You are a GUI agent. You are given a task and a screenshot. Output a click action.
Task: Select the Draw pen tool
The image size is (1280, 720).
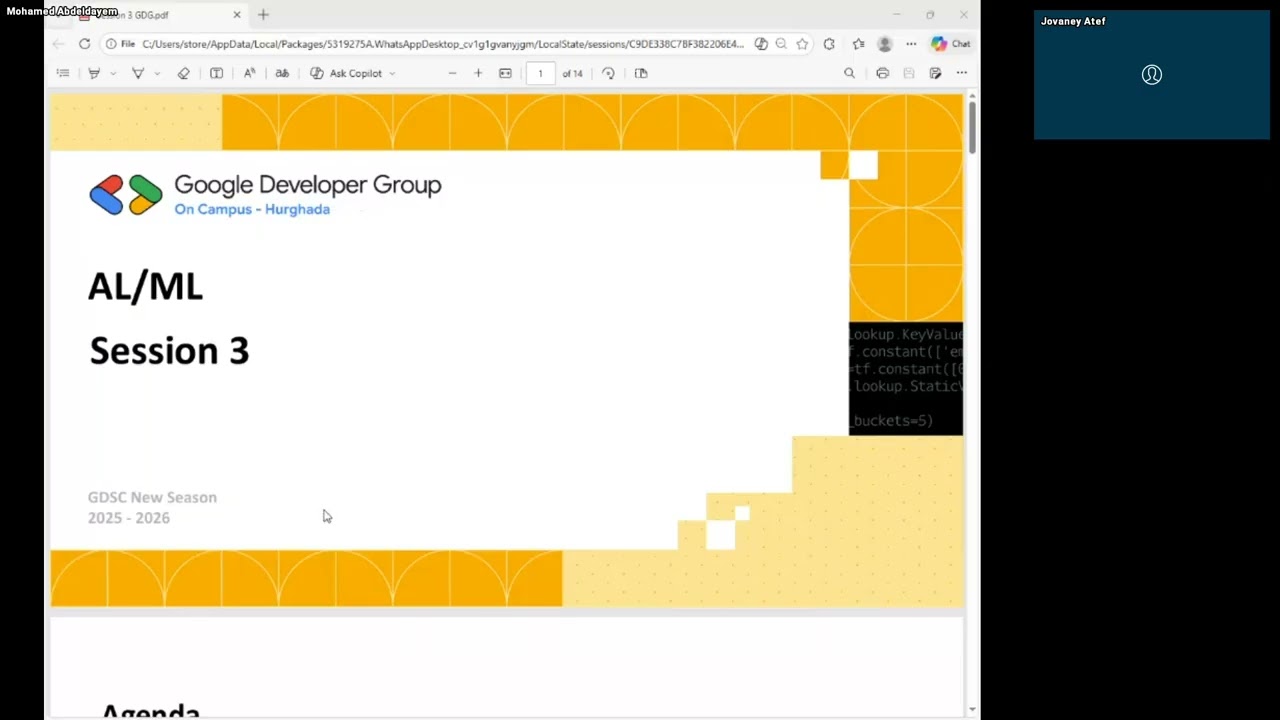[x=138, y=73]
